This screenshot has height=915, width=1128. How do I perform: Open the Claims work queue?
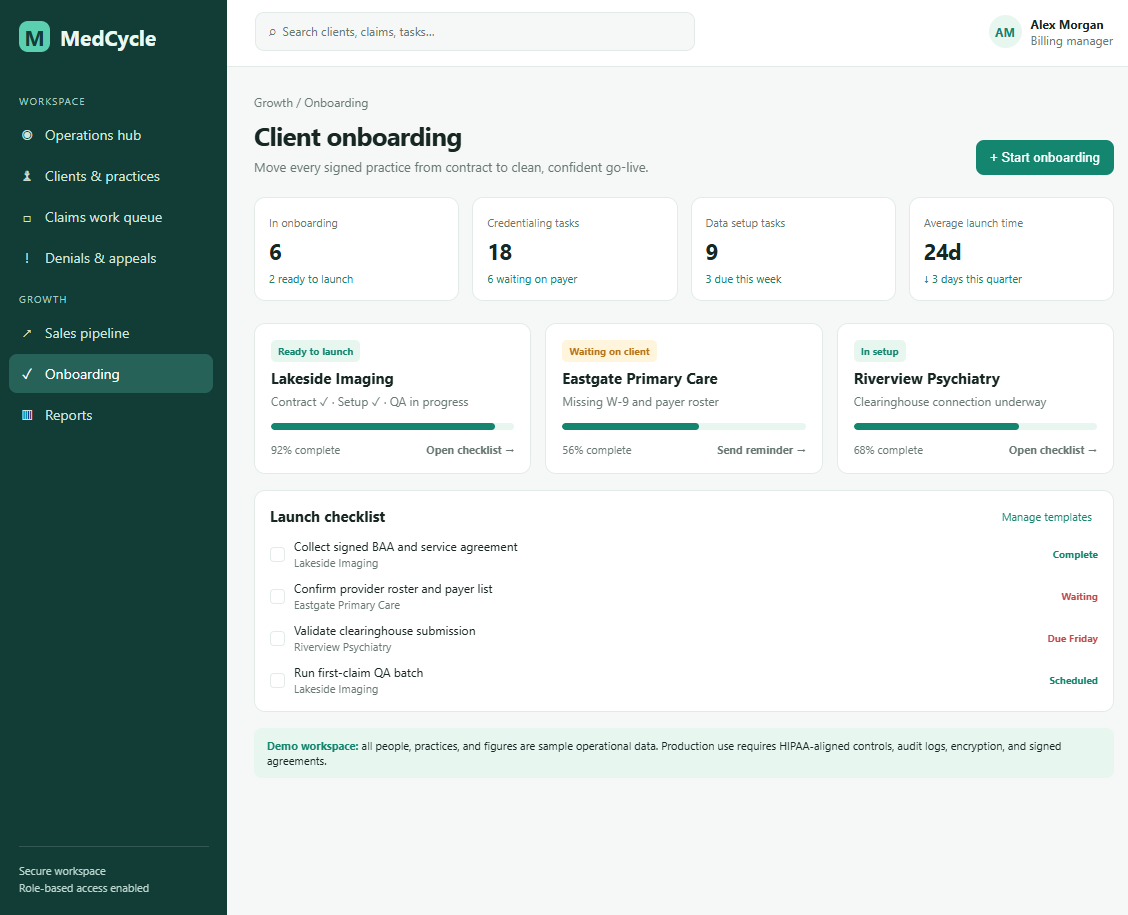click(111, 217)
